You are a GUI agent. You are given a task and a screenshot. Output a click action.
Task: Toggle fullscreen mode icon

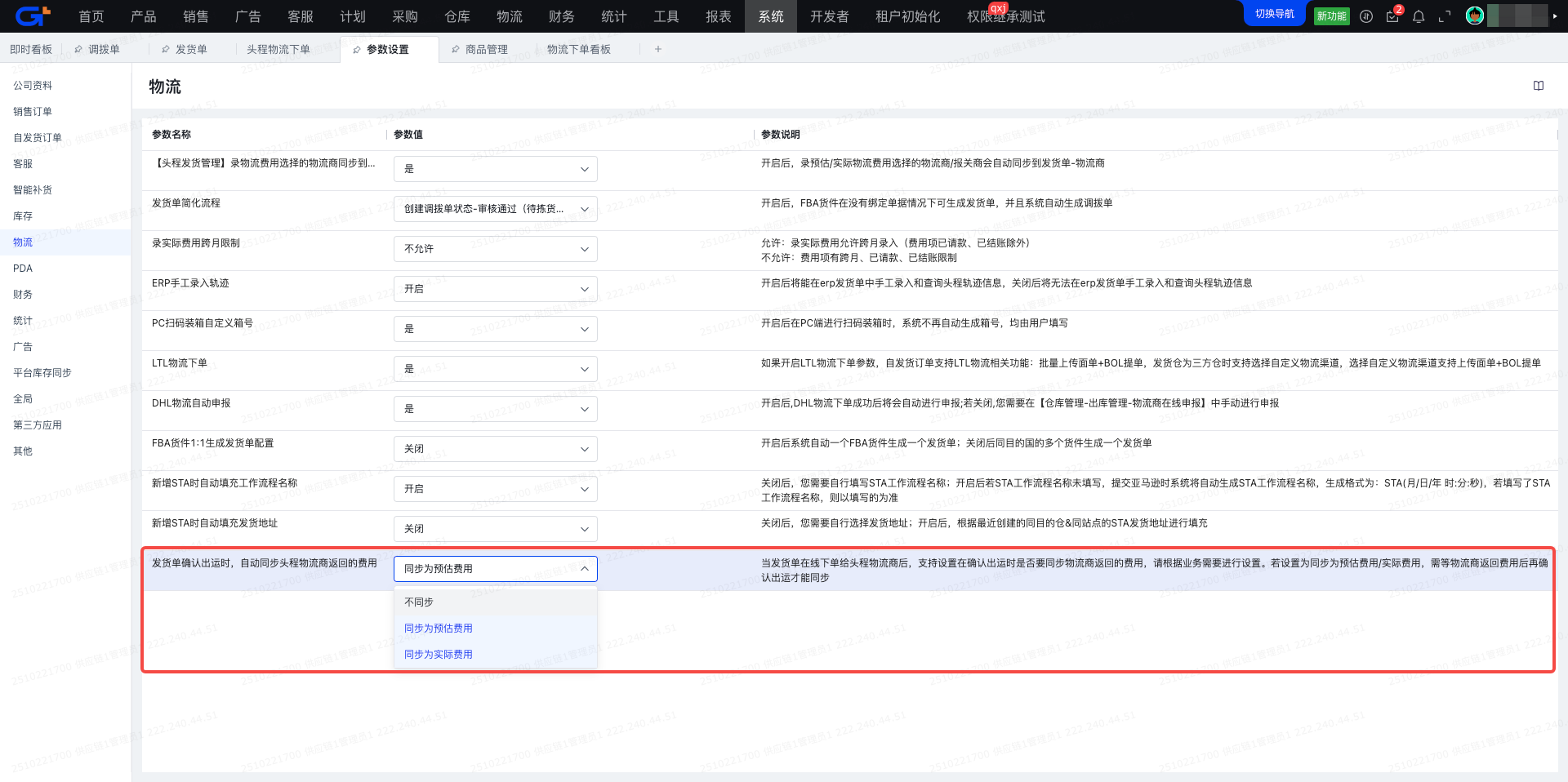tap(1445, 16)
